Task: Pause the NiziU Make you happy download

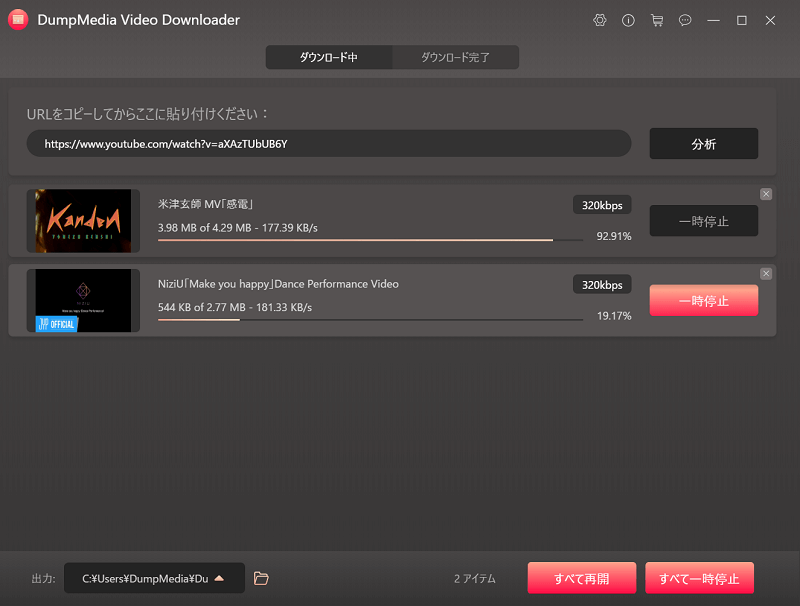Action: pyautogui.click(x=704, y=300)
